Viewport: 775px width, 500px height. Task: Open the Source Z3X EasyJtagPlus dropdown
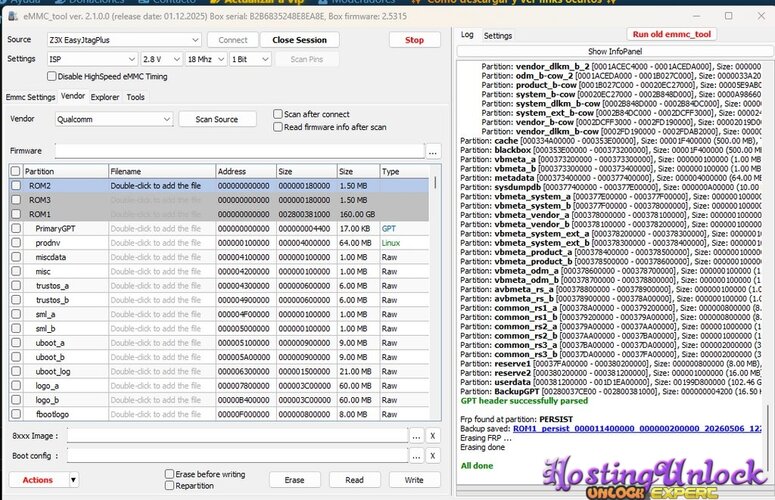pos(124,40)
